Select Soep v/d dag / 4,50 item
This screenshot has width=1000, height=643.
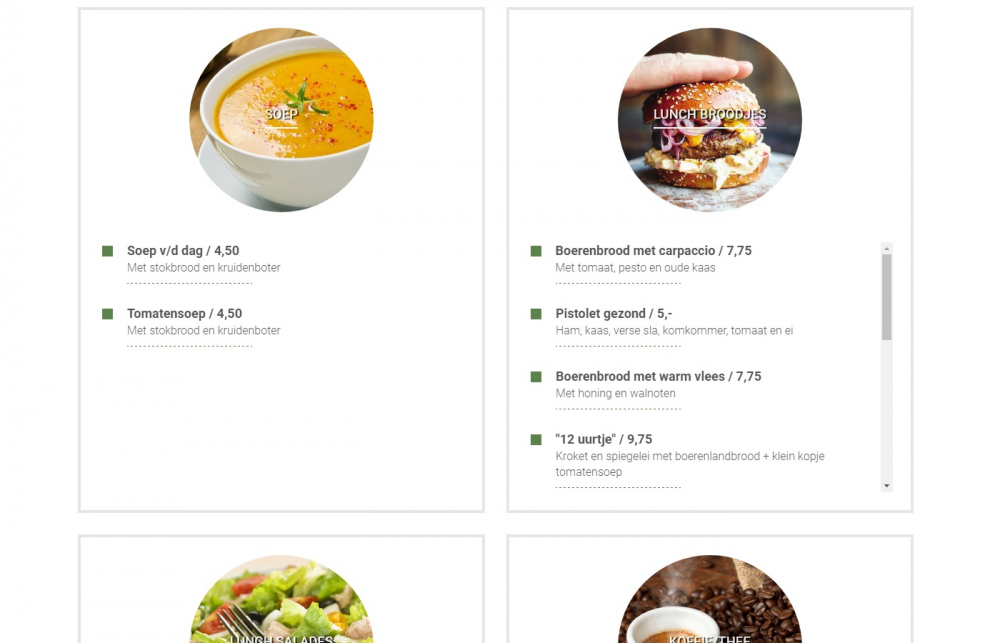point(183,251)
